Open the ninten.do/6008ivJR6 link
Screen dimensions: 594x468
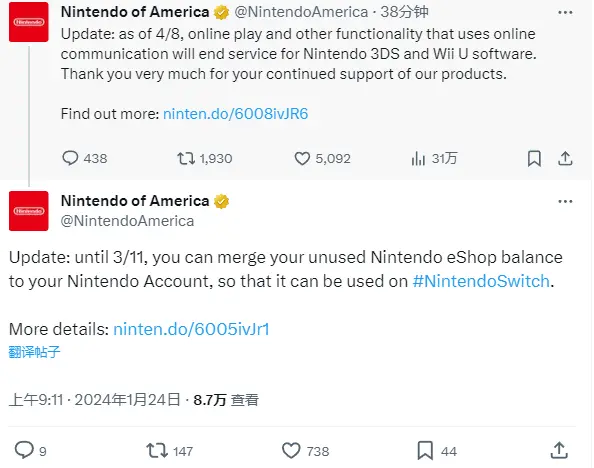tap(236, 114)
